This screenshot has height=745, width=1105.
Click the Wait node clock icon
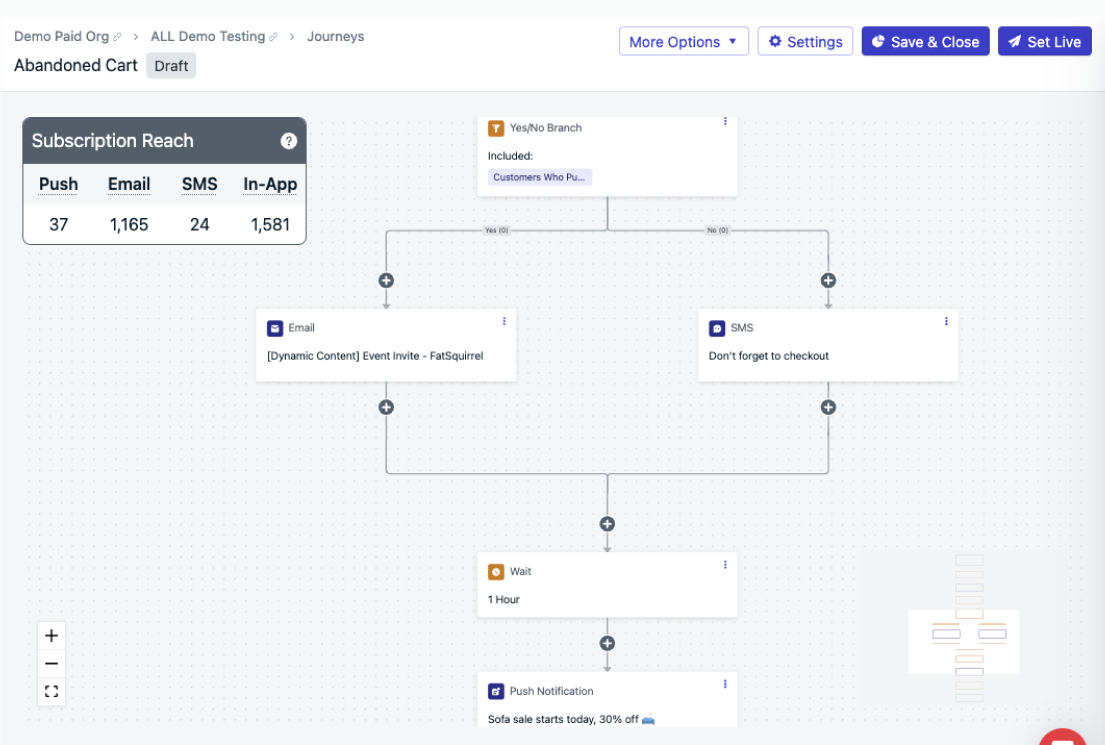(496, 572)
